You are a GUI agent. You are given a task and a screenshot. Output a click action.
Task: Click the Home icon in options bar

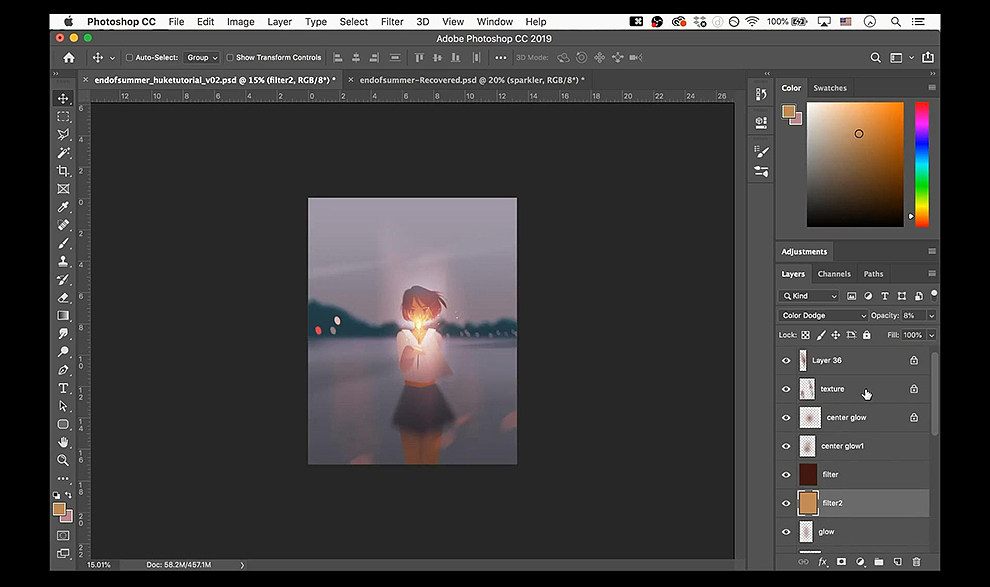(69, 57)
